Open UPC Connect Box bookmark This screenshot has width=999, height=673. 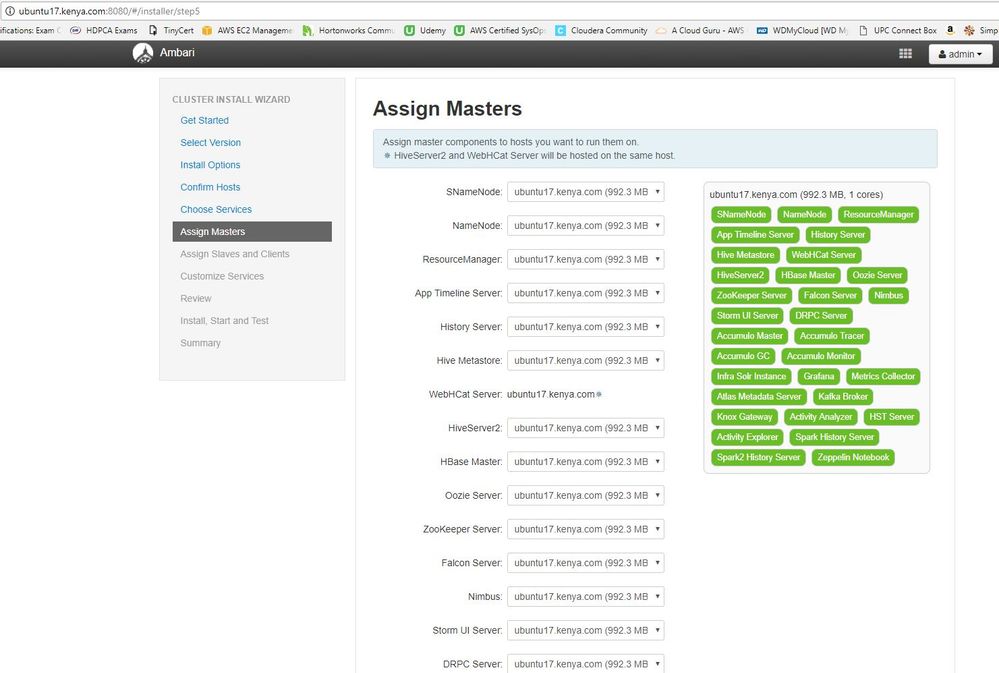click(898, 30)
